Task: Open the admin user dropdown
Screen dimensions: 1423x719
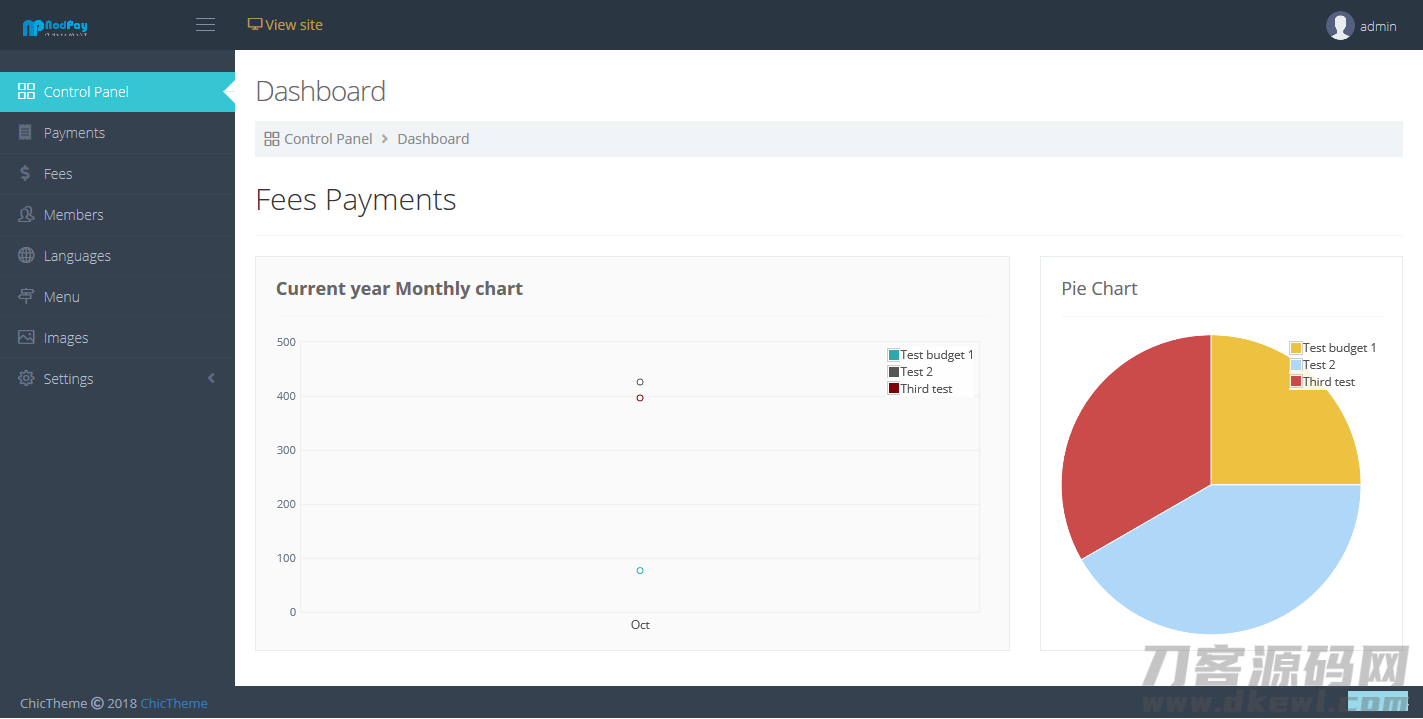Action: coord(1377,27)
